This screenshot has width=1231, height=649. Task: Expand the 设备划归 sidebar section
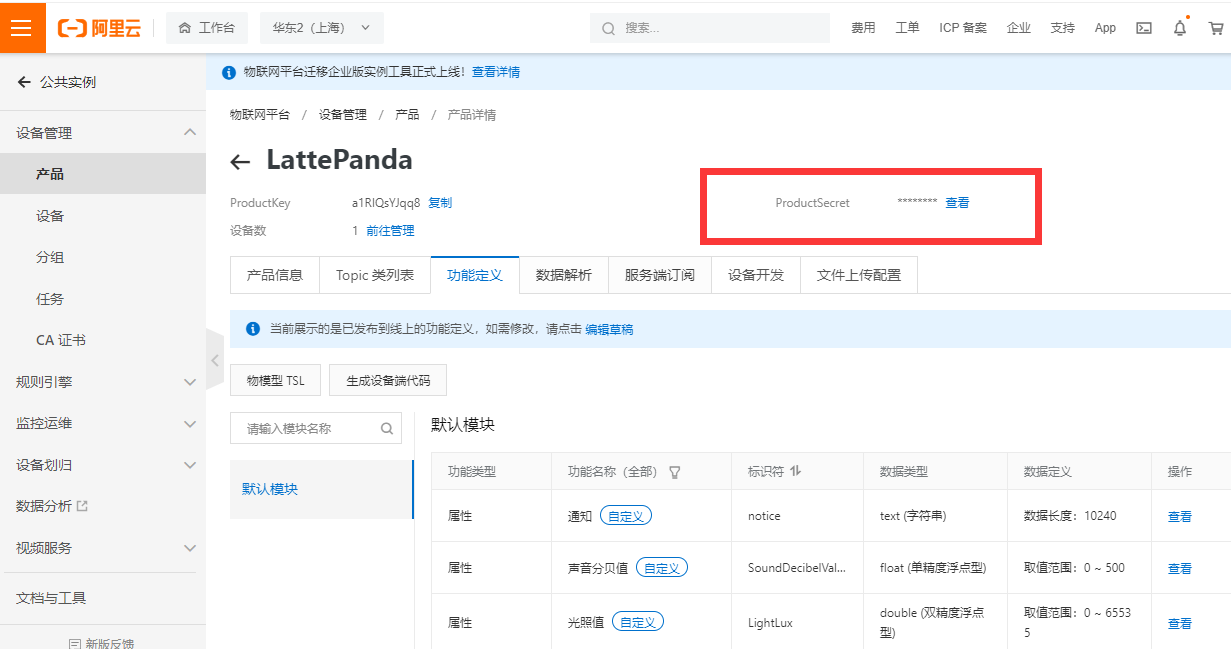pyautogui.click(x=103, y=465)
